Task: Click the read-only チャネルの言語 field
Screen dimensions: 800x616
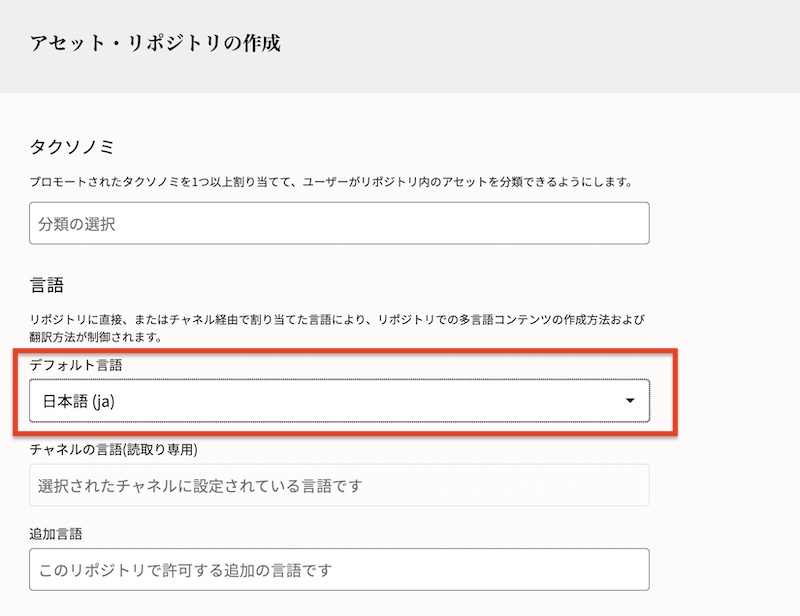Action: 337,484
